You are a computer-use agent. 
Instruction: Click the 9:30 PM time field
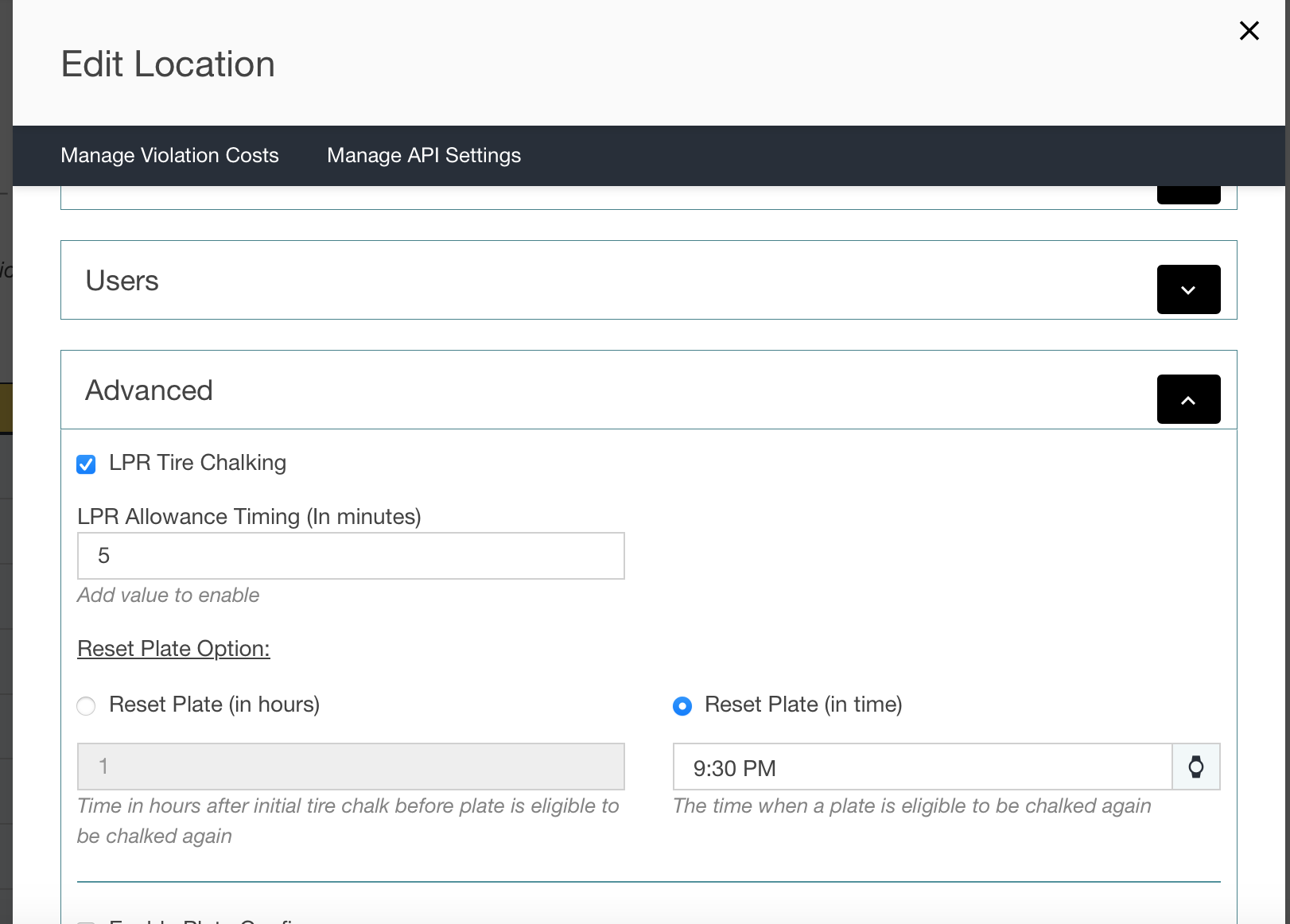(x=923, y=767)
